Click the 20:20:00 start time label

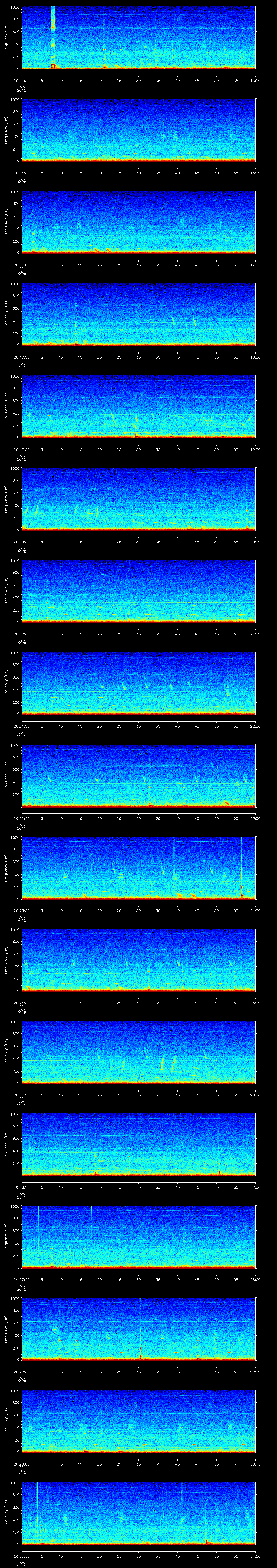(21, 634)
